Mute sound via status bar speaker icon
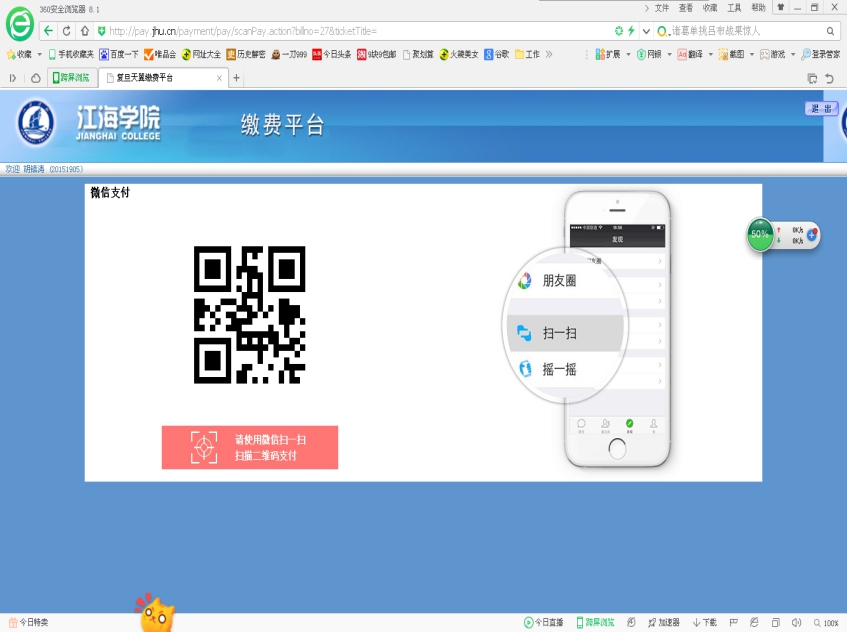This screenshot has height=632, width=847. coord(796,622)
